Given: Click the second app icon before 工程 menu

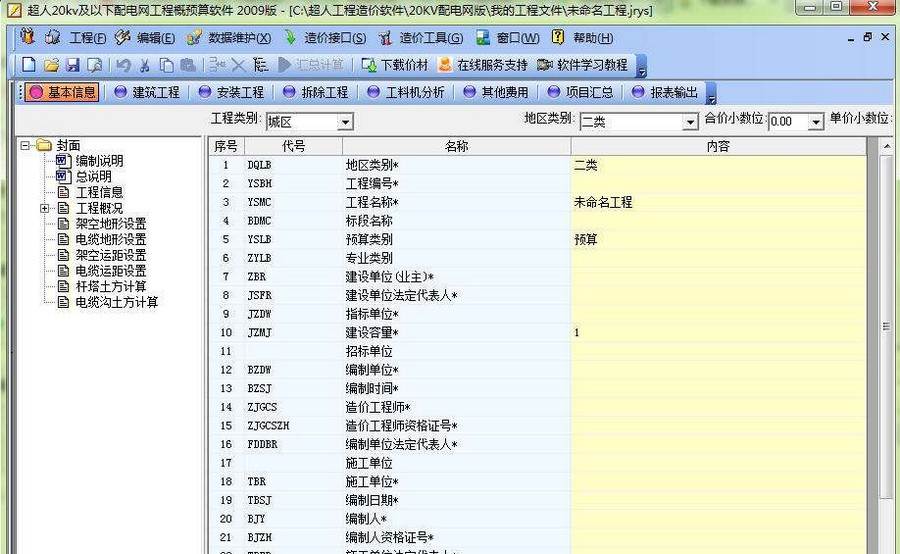Looking at the screenshot, I should pyautogui.click(x=52, y=37).
